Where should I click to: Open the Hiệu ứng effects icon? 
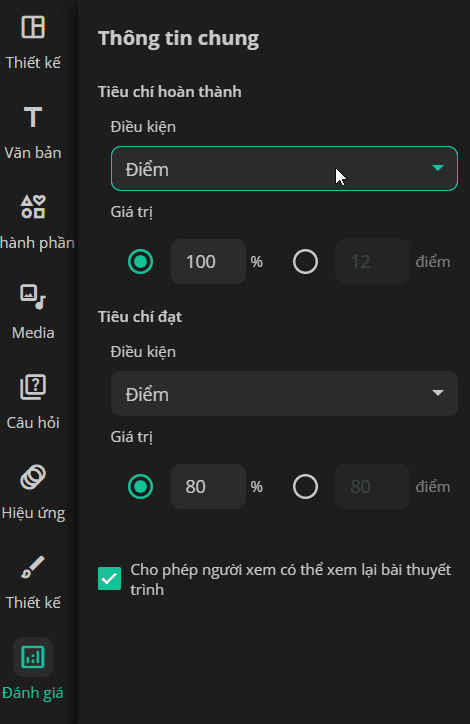click(x=33, y=477)
